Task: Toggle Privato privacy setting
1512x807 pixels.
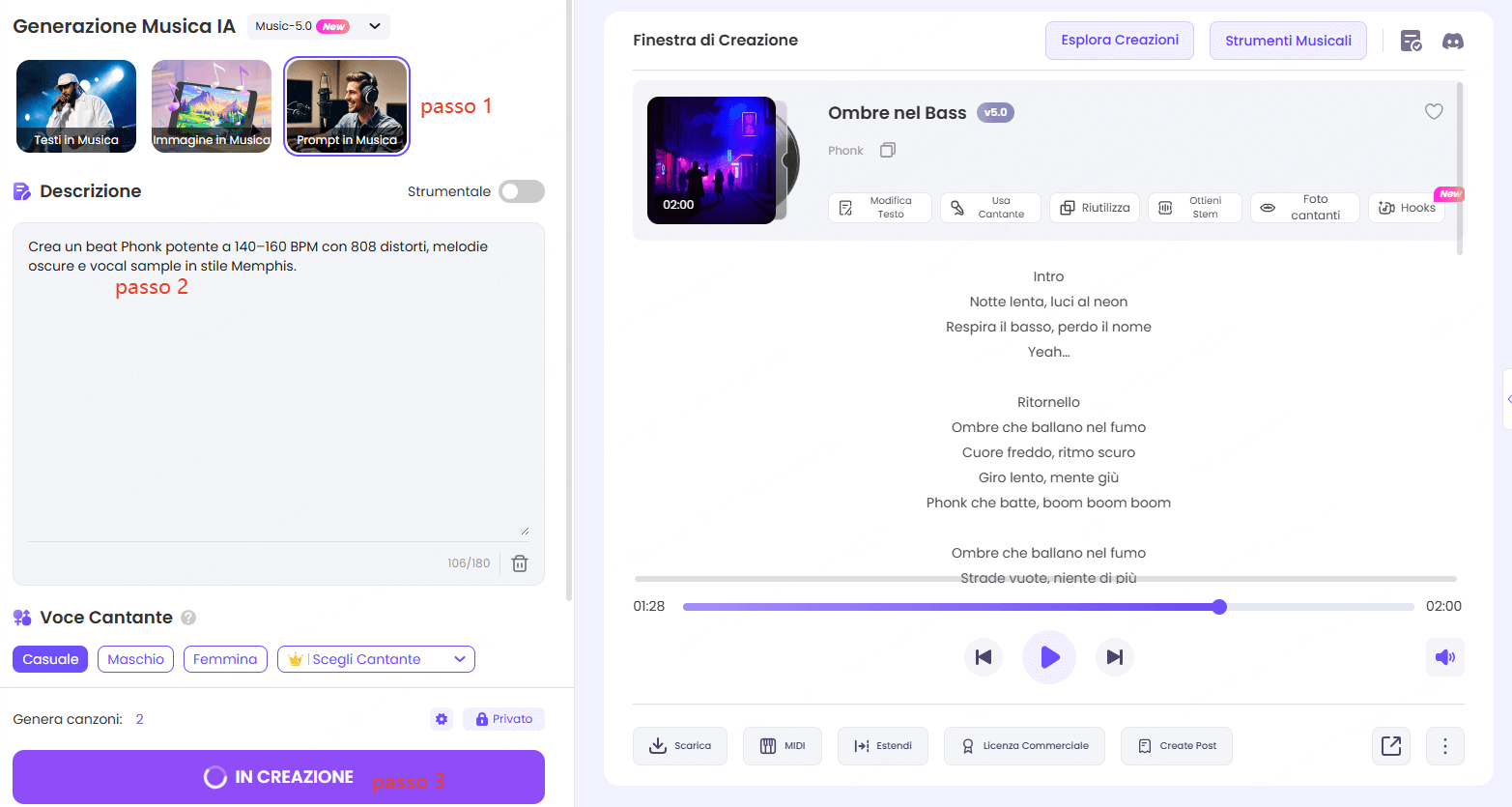Action: (x=502, y=718)
